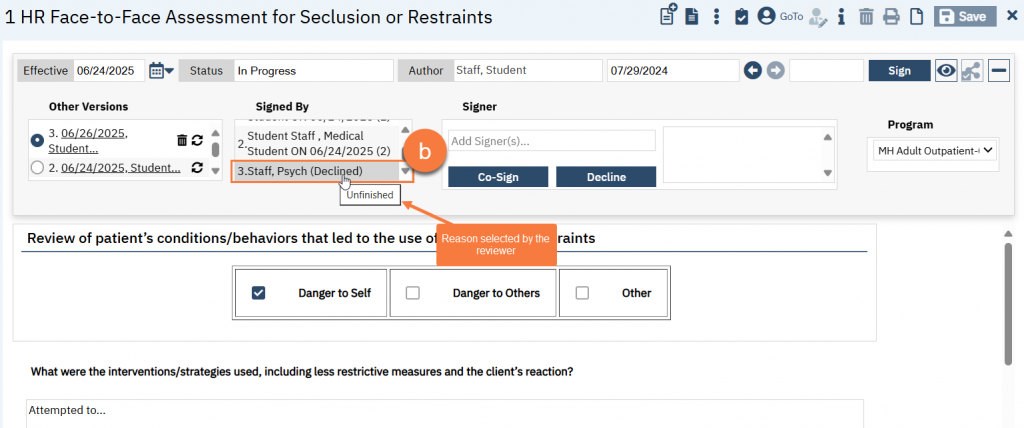Click the Decline button
Viewport: 1024px width, 428px height.
pyautogui.click(x=605, y=177)
